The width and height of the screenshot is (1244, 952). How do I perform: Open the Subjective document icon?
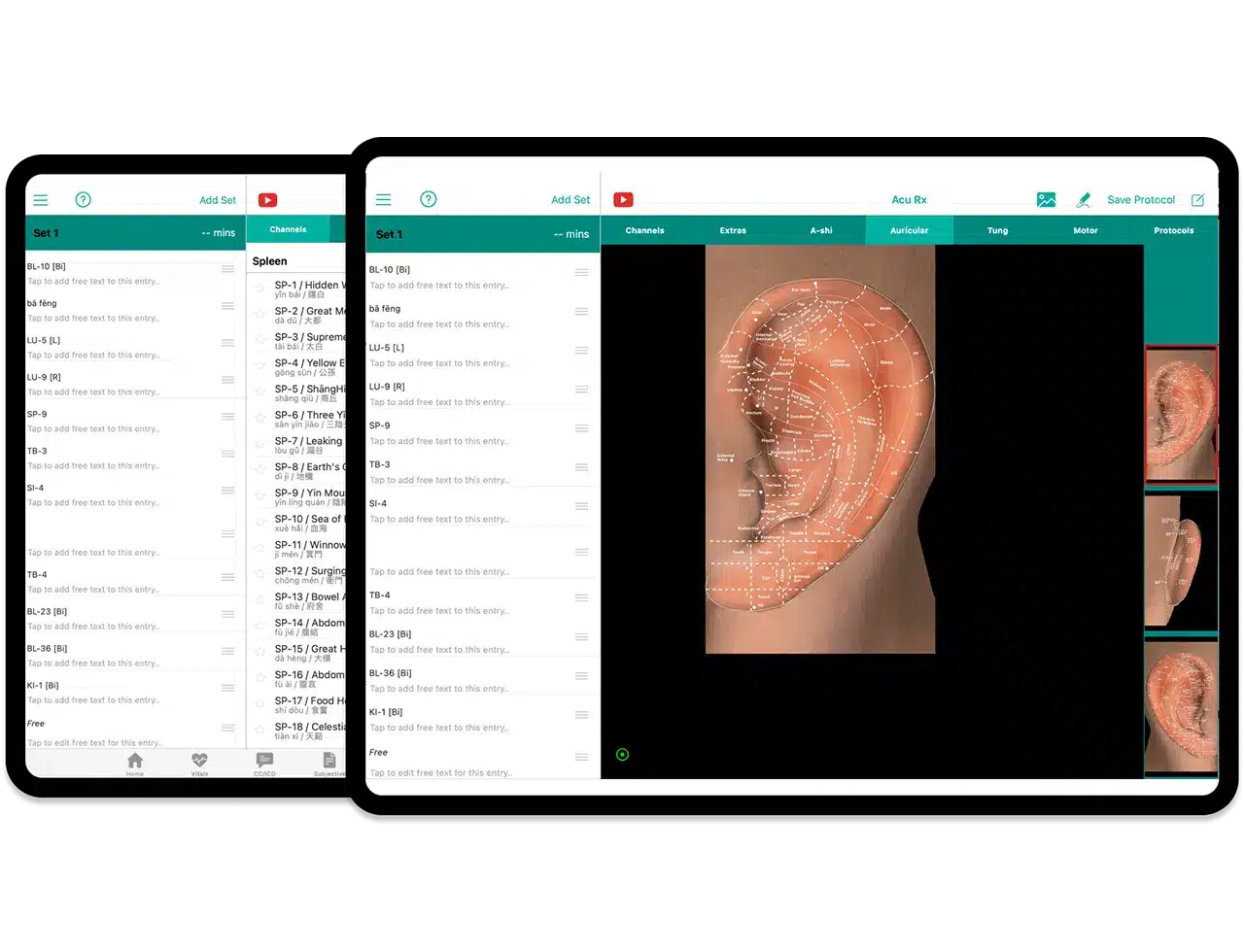point(329,763)
